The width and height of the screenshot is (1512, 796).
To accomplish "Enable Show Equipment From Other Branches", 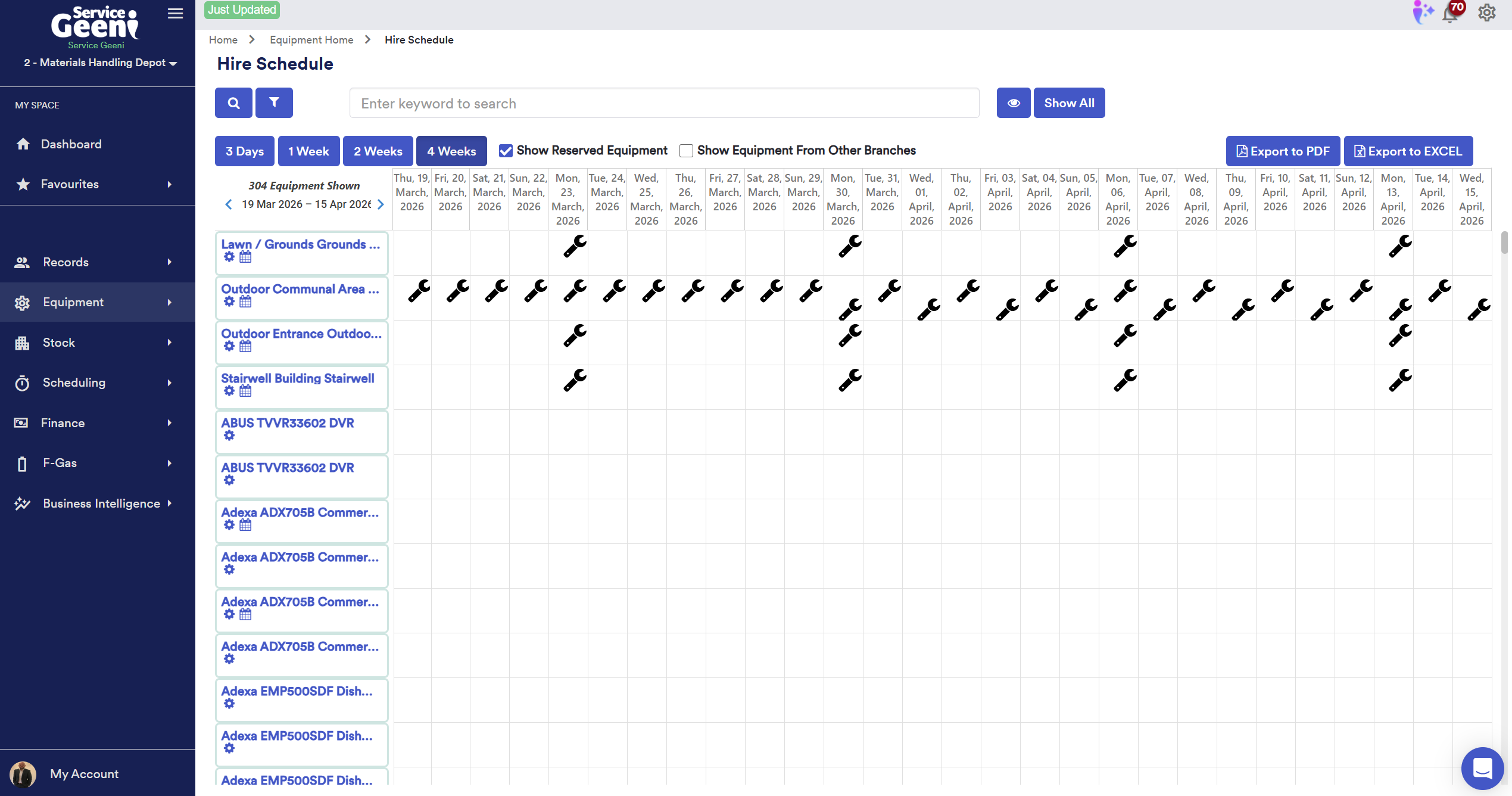I will tap(686, 151).
